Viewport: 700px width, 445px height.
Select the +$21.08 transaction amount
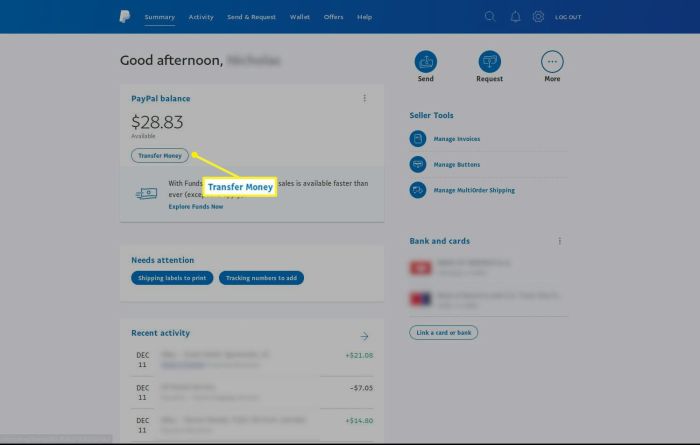tap(359, 355)
